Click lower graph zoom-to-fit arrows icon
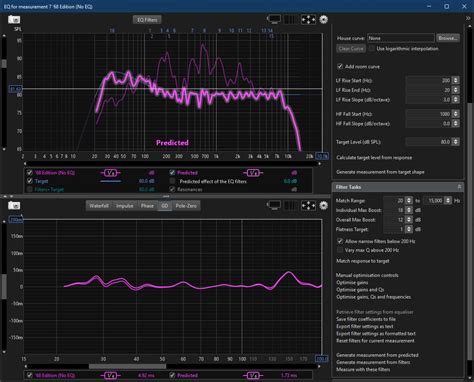The width and height of the screenshot is (474, 382). pyautogui.click(x=308, y=206)
